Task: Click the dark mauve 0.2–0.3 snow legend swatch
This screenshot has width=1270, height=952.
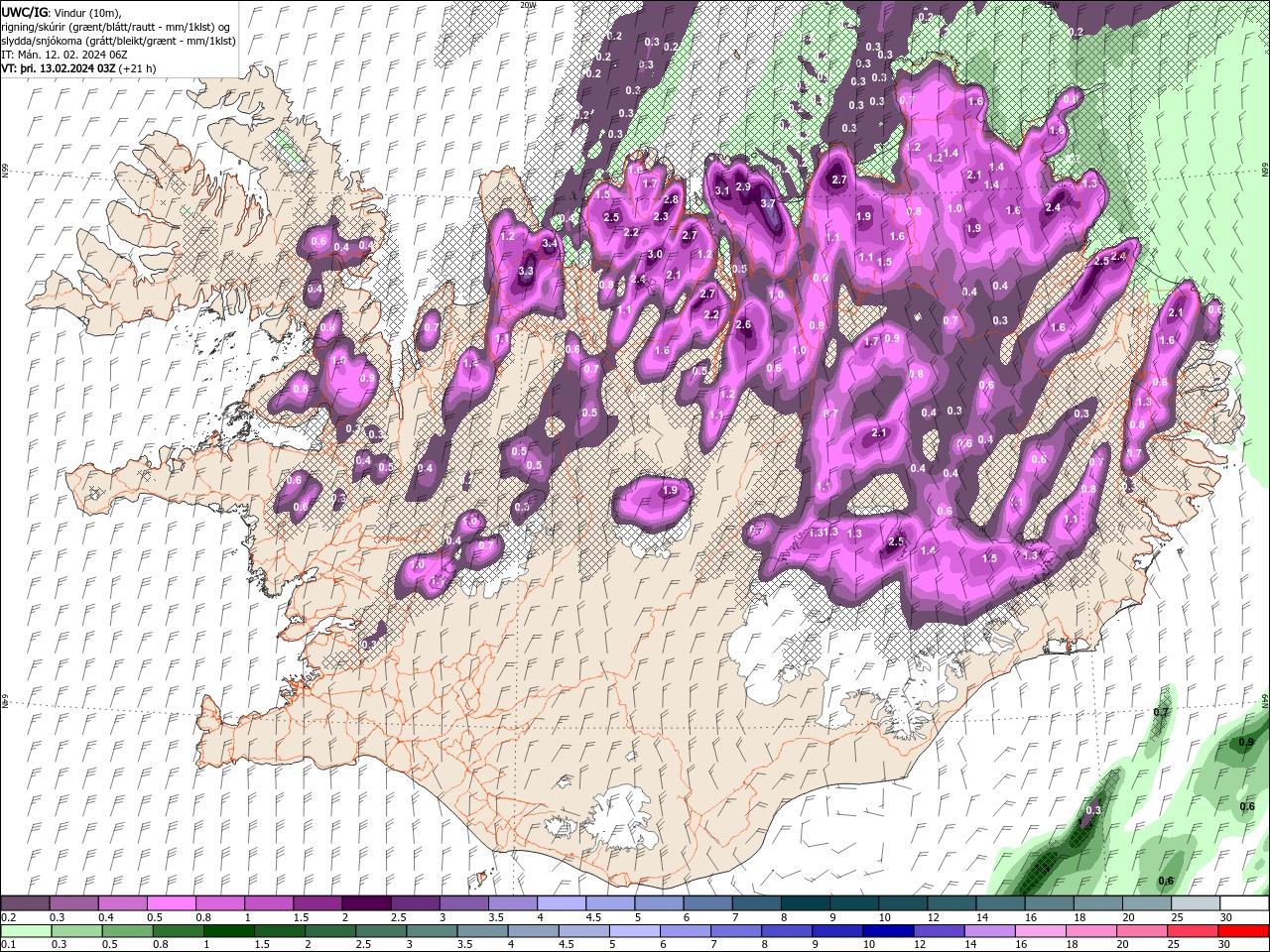Action: (x=24, y=903)
